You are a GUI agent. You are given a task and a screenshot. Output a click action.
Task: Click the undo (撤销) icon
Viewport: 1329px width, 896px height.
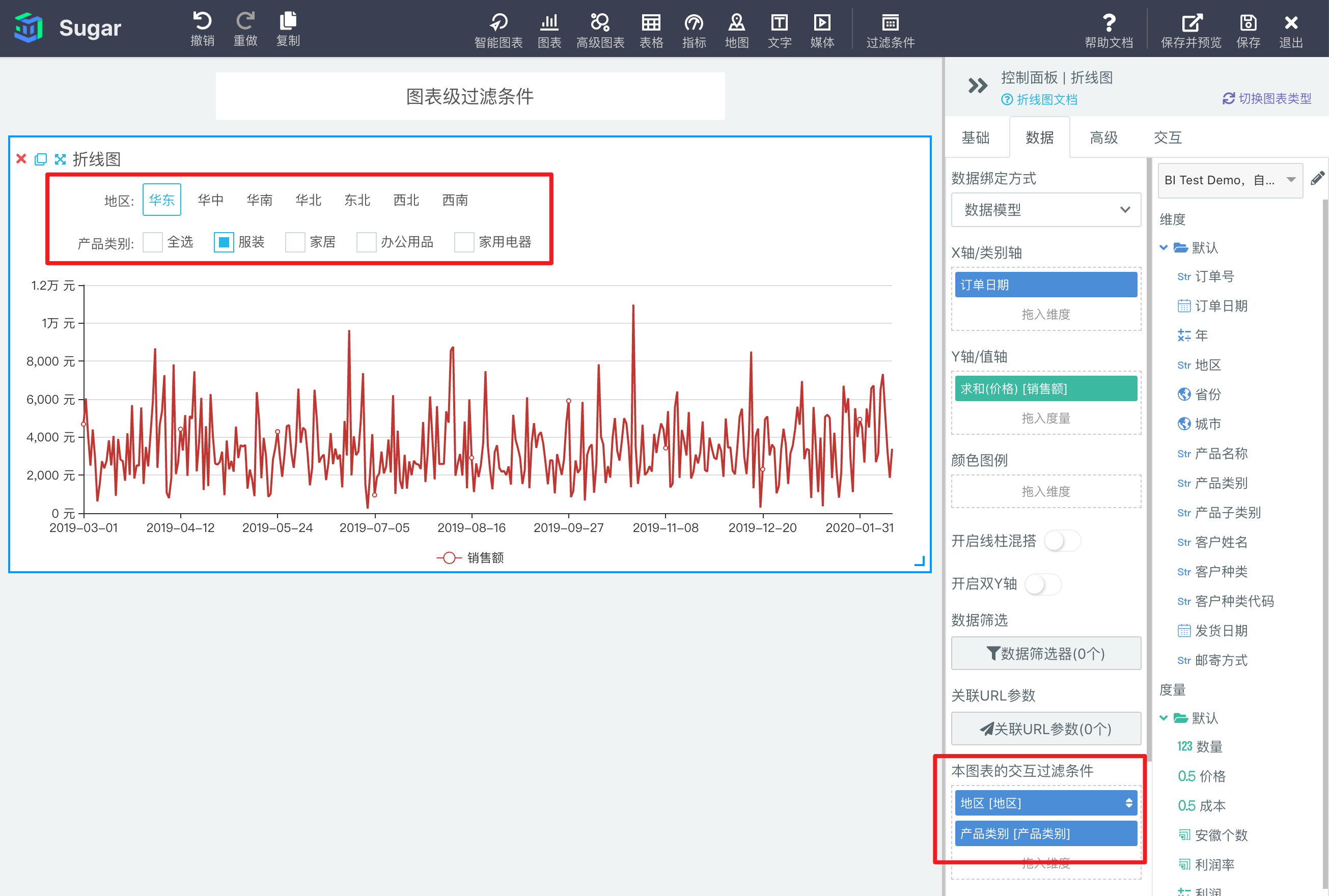pos(202,22)
